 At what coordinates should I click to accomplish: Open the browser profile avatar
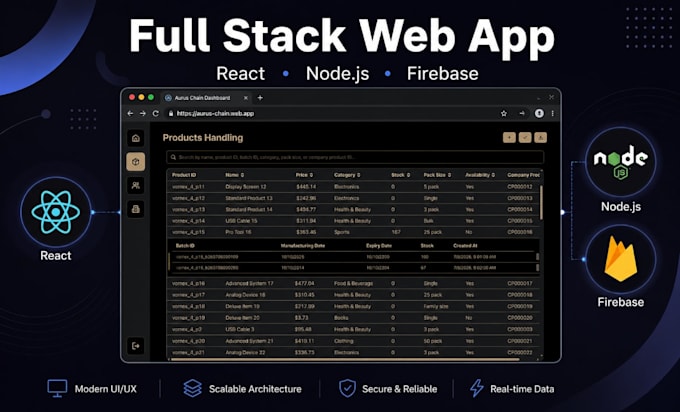pos(539,113)
